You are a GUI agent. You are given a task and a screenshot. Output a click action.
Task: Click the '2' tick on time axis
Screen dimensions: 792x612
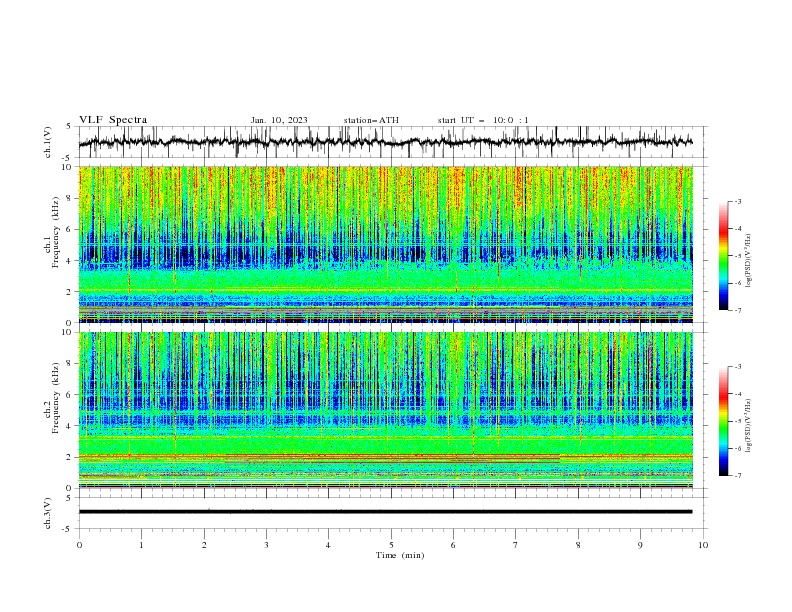point(204,545)
